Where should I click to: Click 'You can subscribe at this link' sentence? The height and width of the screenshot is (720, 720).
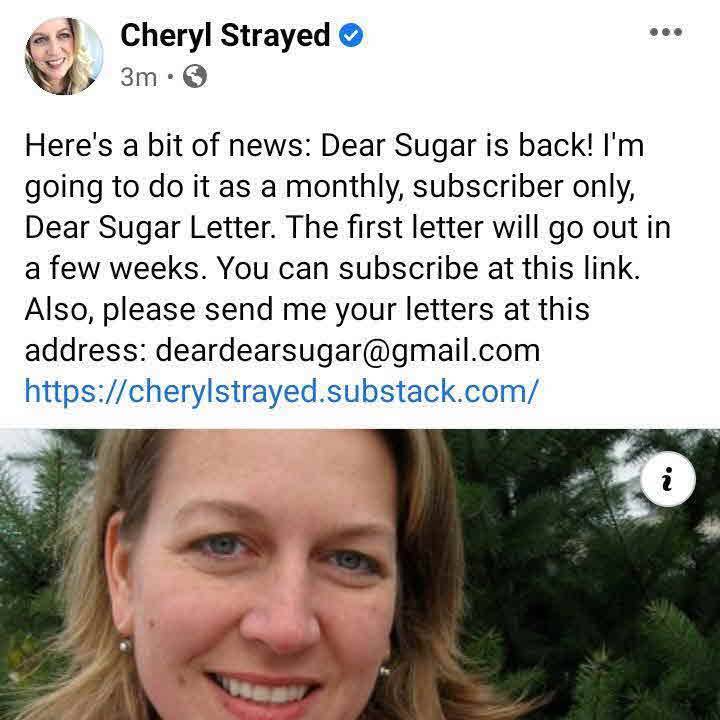pyautogui.click(x=428, y=268)
